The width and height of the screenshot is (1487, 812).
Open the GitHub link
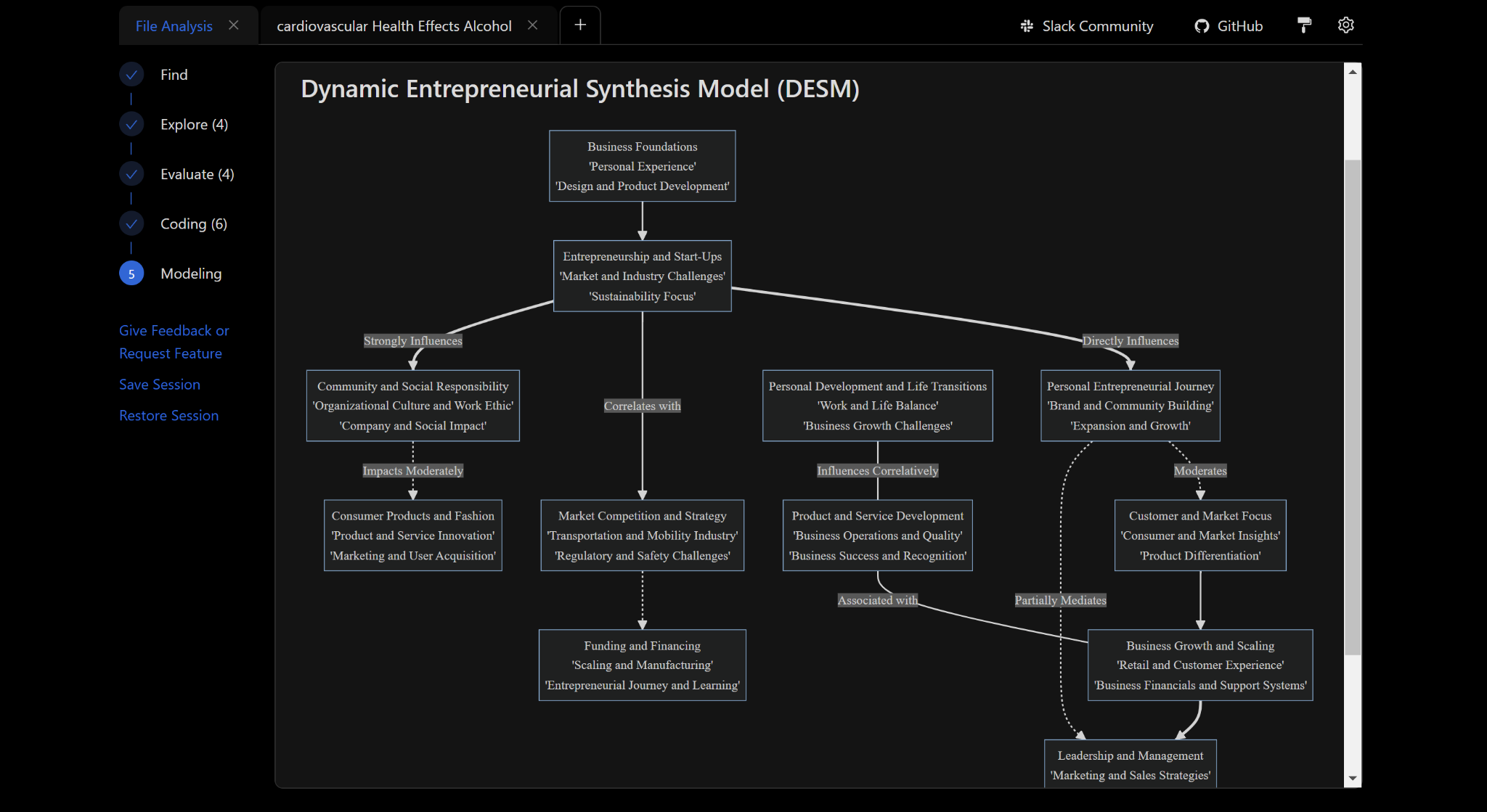(1240, 26)
